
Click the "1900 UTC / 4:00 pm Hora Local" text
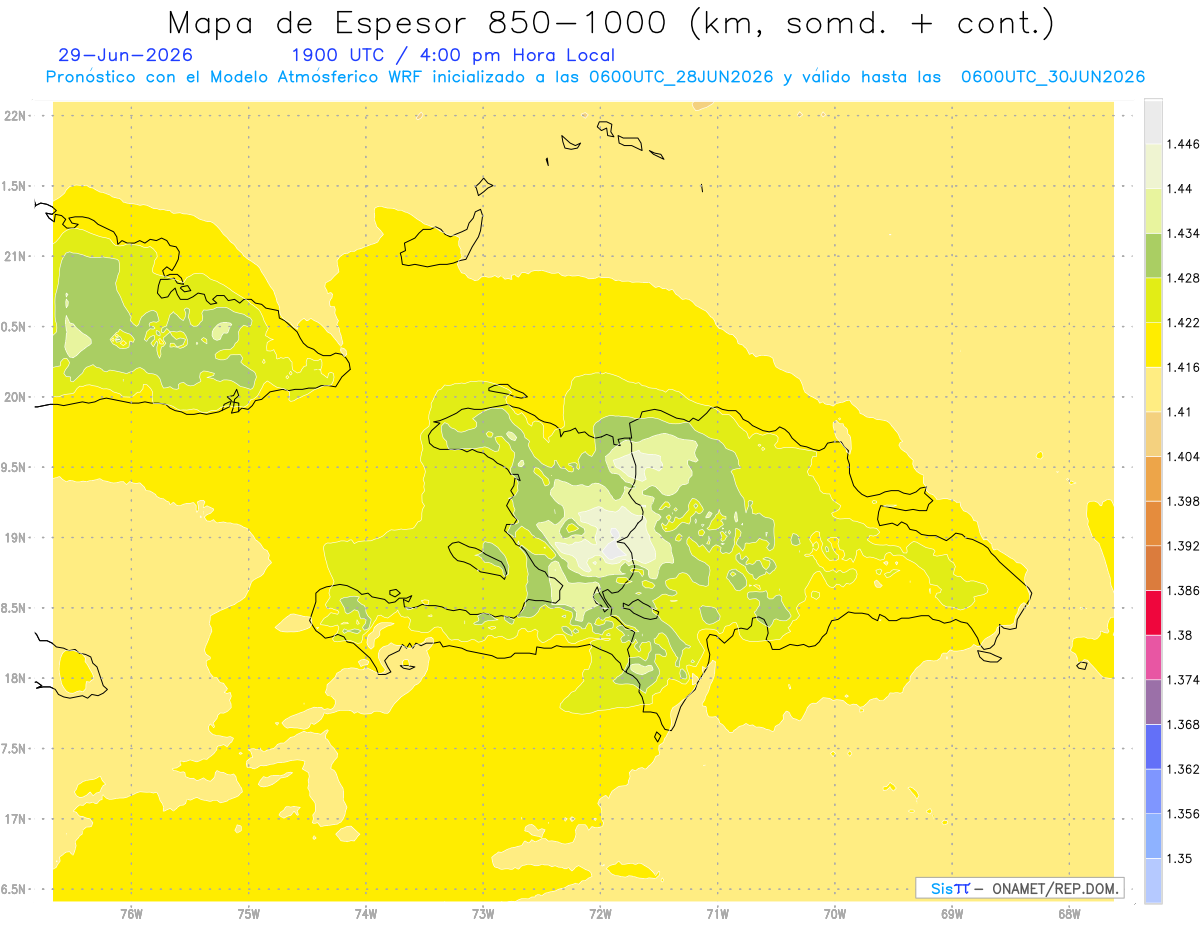pos(453,56)
